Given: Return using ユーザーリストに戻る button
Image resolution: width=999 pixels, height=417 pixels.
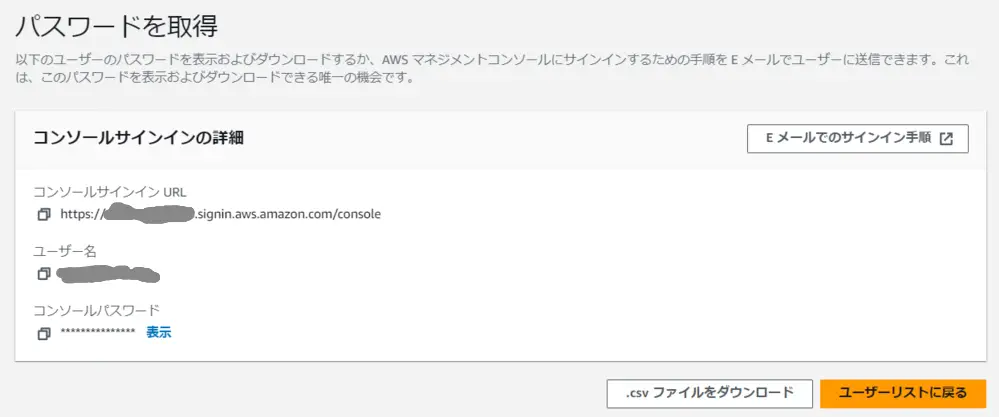Looking at the screenshot, I should 903,393.
